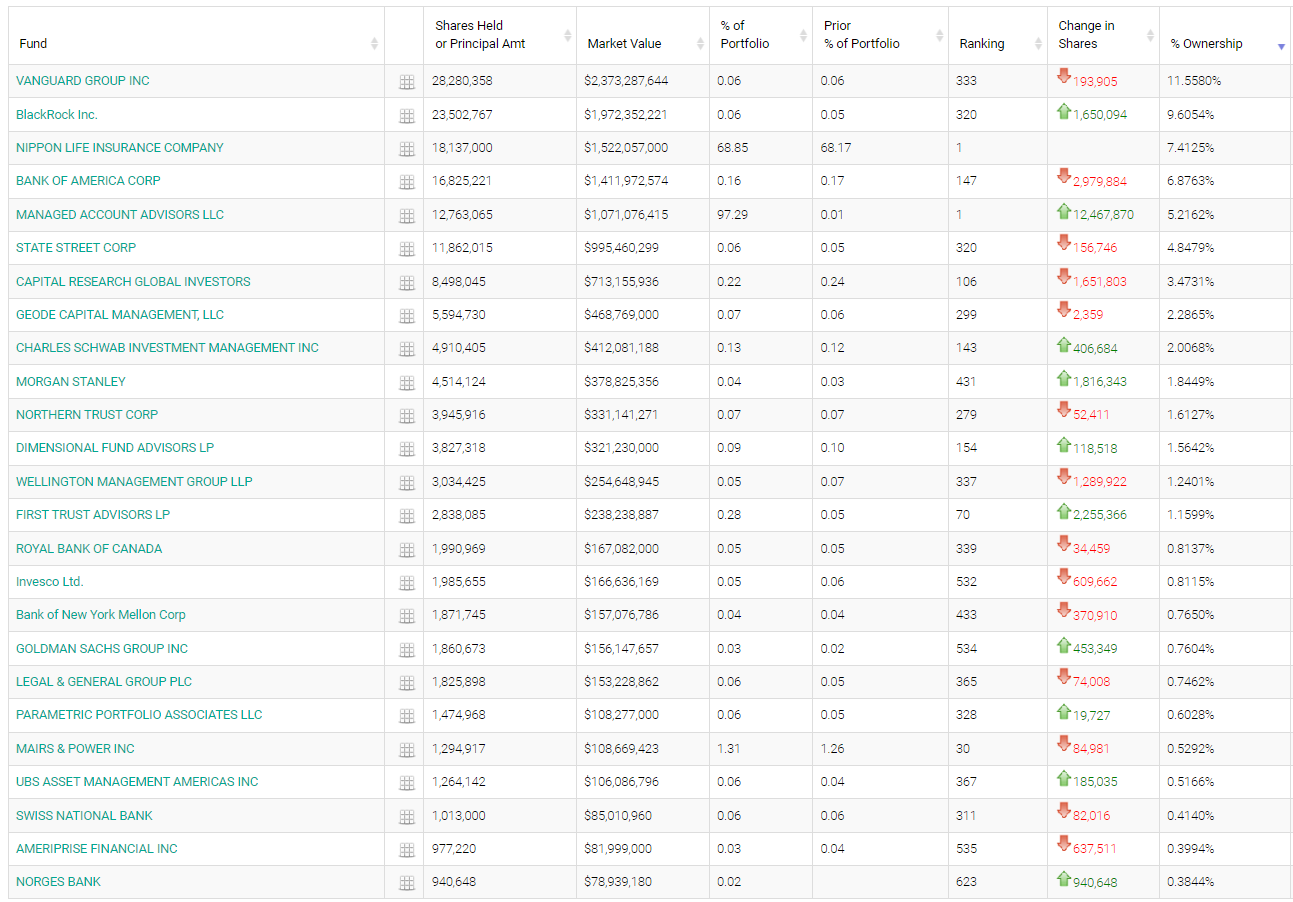Open CHARLES SCHWAB INVESTMENT MANAGEMENT link

click(x=167, y=348)
